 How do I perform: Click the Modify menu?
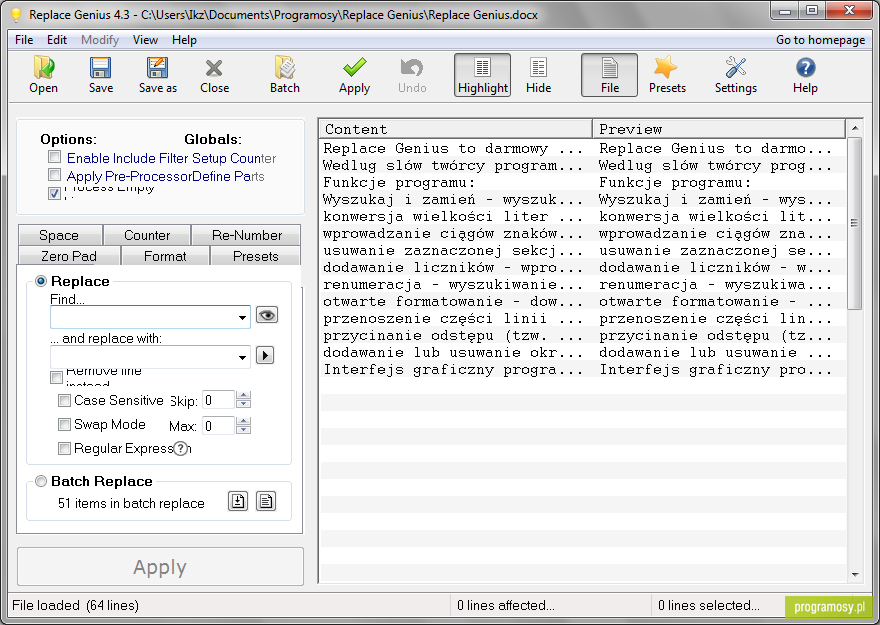pos(100,40)
